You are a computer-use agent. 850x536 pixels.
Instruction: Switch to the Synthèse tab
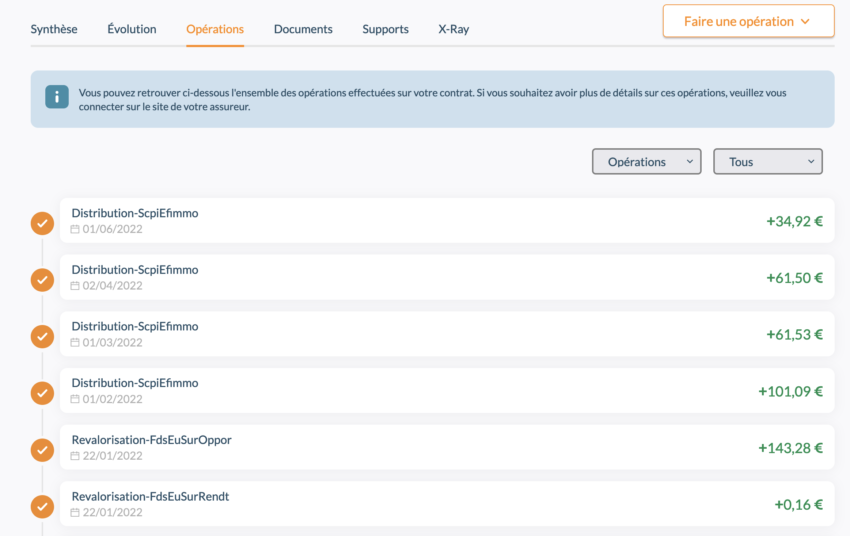pos(54,29)
